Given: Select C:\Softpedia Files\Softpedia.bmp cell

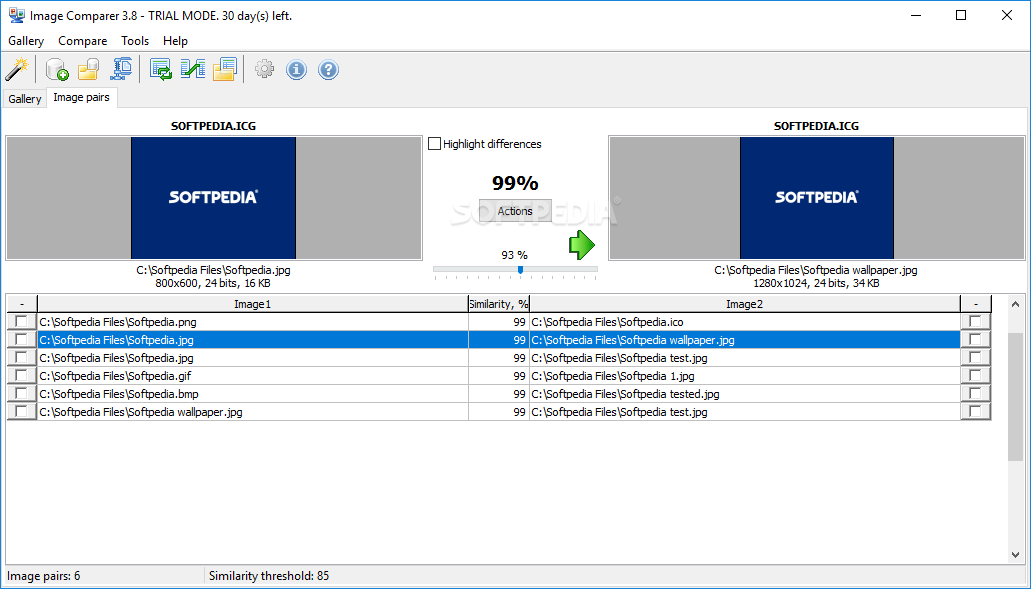Looking at the screenshot, I should tap(252, 394).
